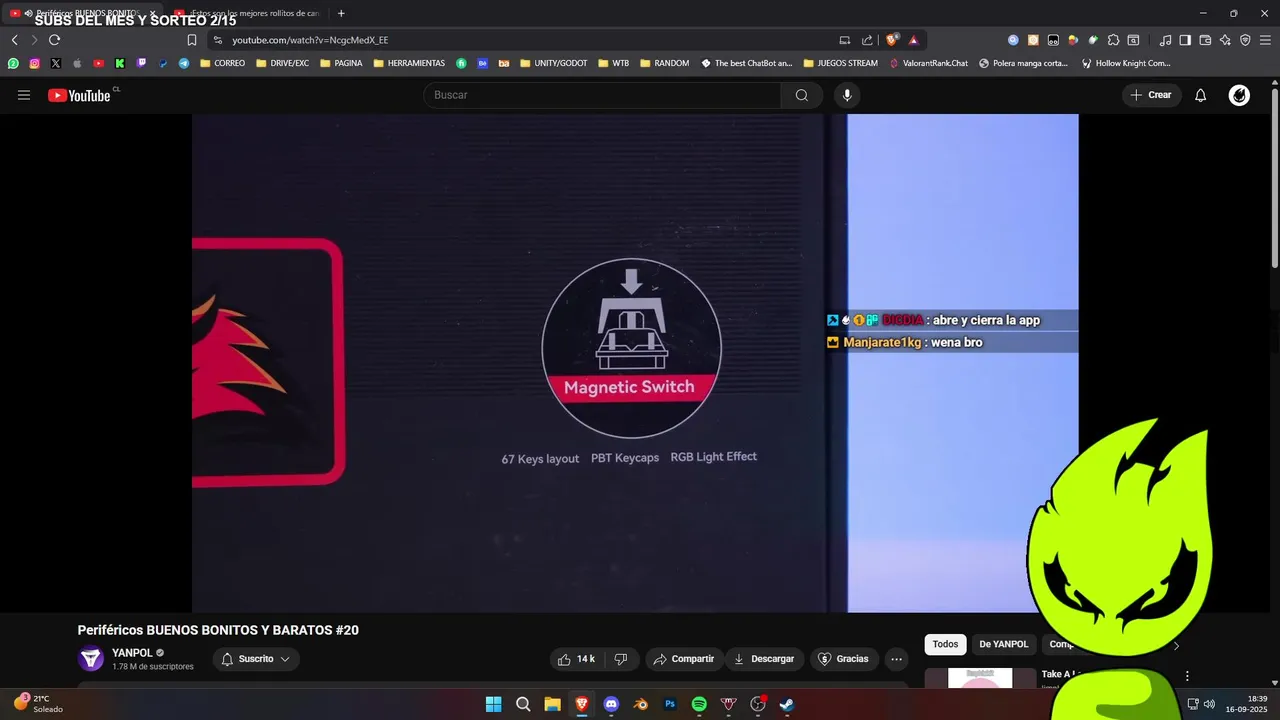Bookmark this page with the bookmark icon
The image size is (1280, 720).
192,40
